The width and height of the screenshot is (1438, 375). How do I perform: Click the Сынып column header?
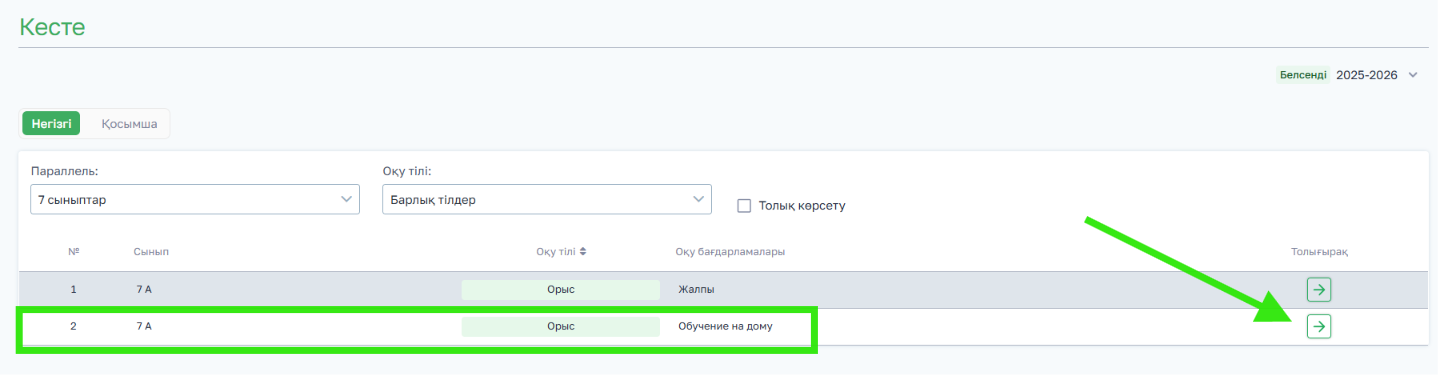pos(151,251)
